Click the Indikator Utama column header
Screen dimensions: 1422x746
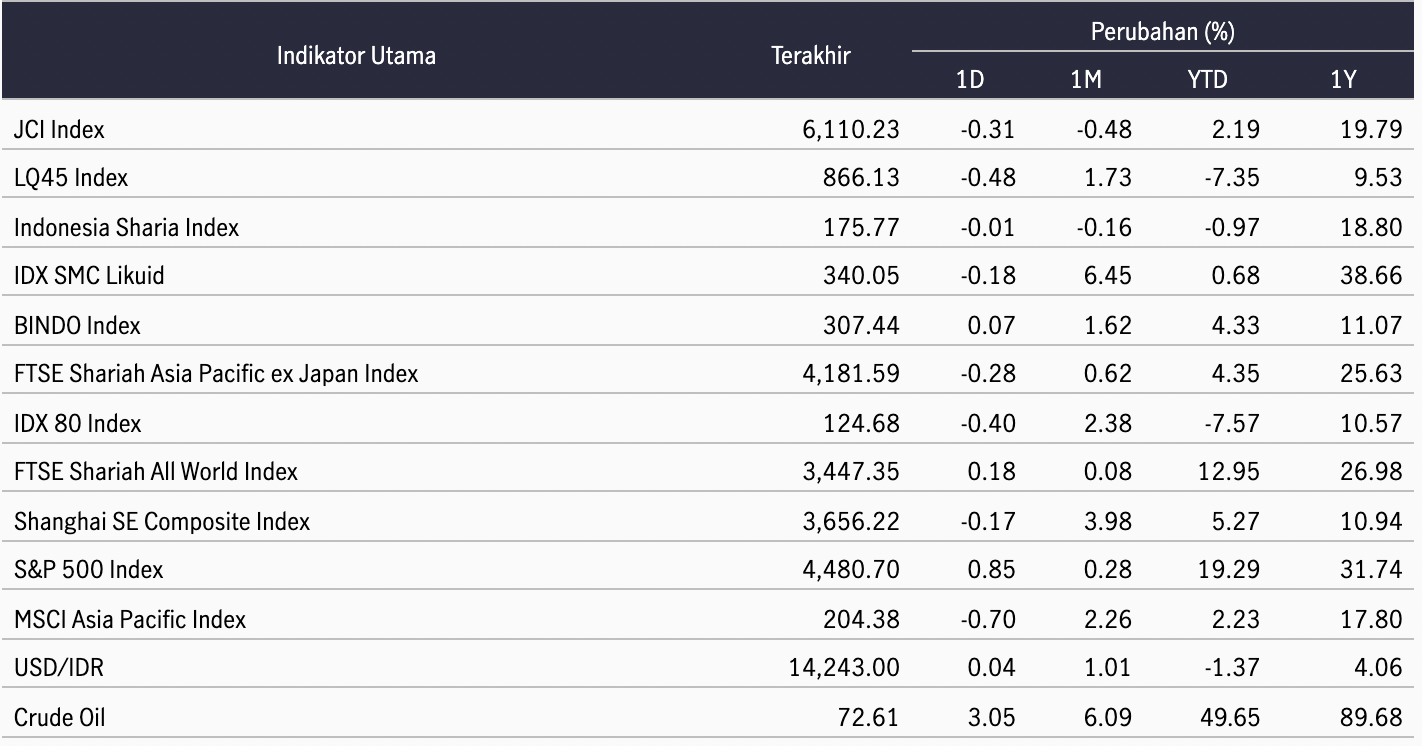(356, 55)
